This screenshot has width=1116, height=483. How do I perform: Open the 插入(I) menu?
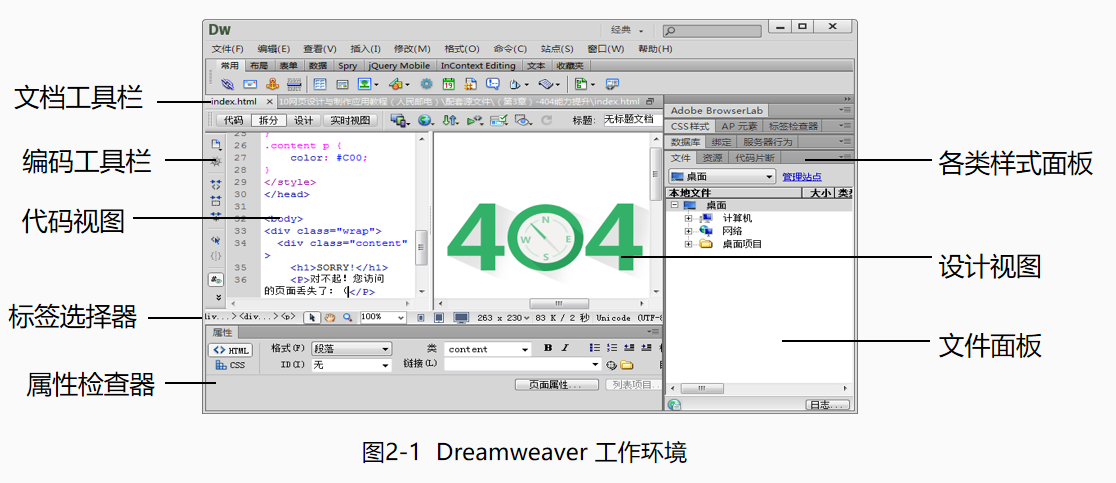(x=366, y=49)
